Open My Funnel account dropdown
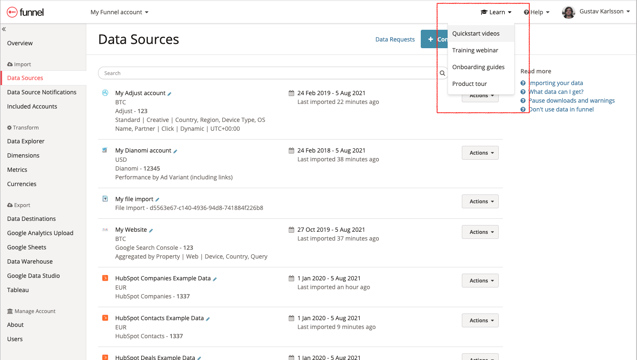This screenshot has width=637, height=360. pyautogui.click(x=119, y=12)
